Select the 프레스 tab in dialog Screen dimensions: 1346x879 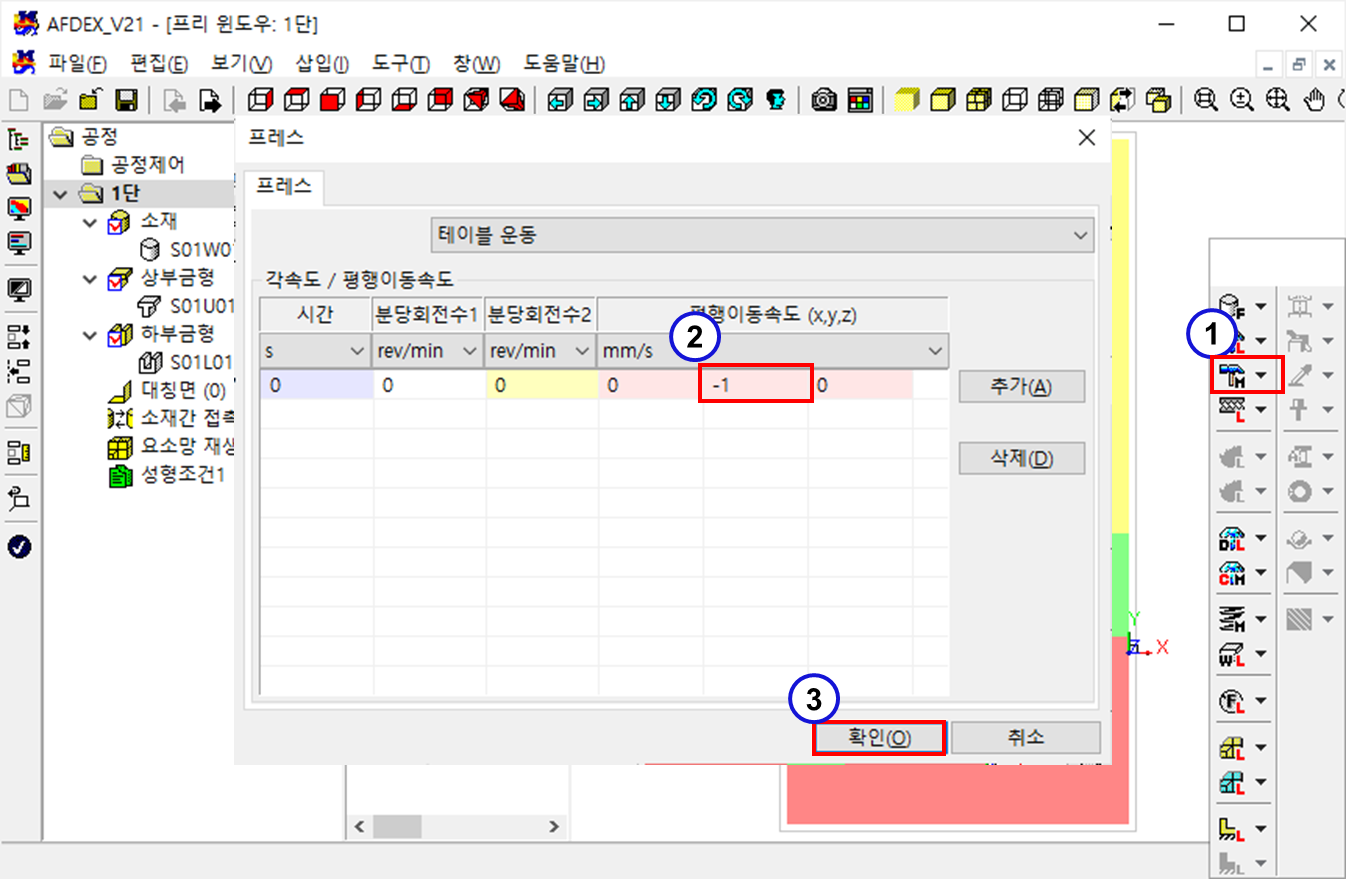tap(283, 186)
